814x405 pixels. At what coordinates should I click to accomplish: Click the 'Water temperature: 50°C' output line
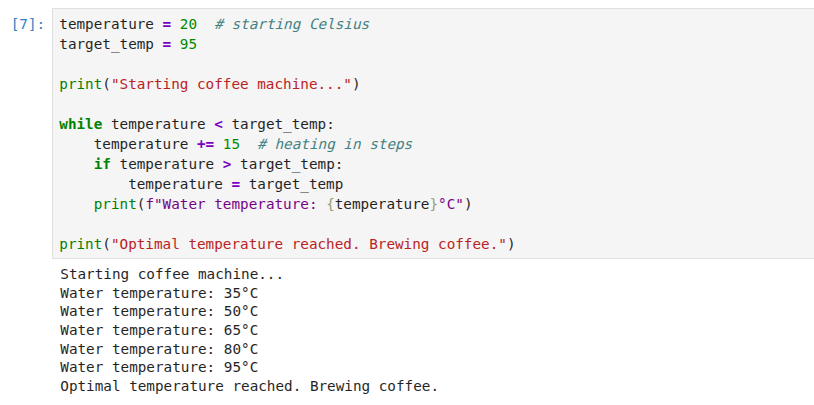point(159,312)
